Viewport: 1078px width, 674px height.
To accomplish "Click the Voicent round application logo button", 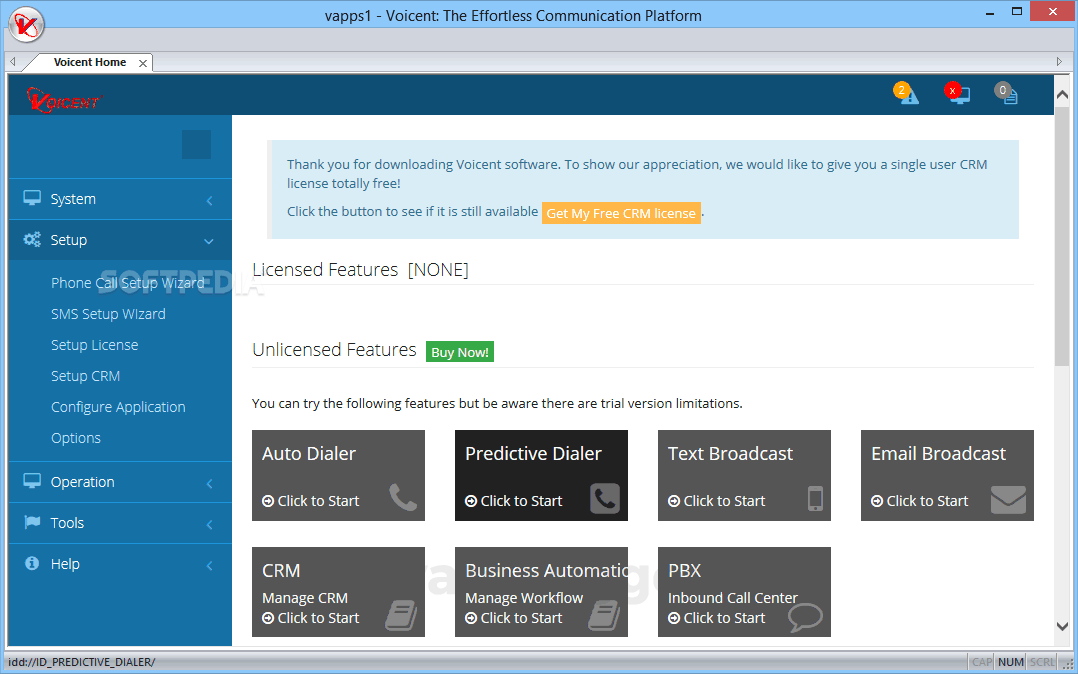I will click(x=26, y=25).
